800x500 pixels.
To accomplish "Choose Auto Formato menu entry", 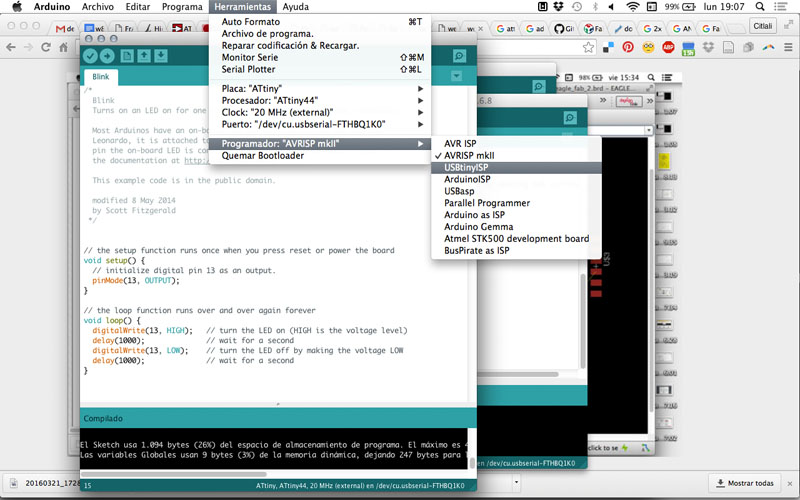I will [320, 22].
